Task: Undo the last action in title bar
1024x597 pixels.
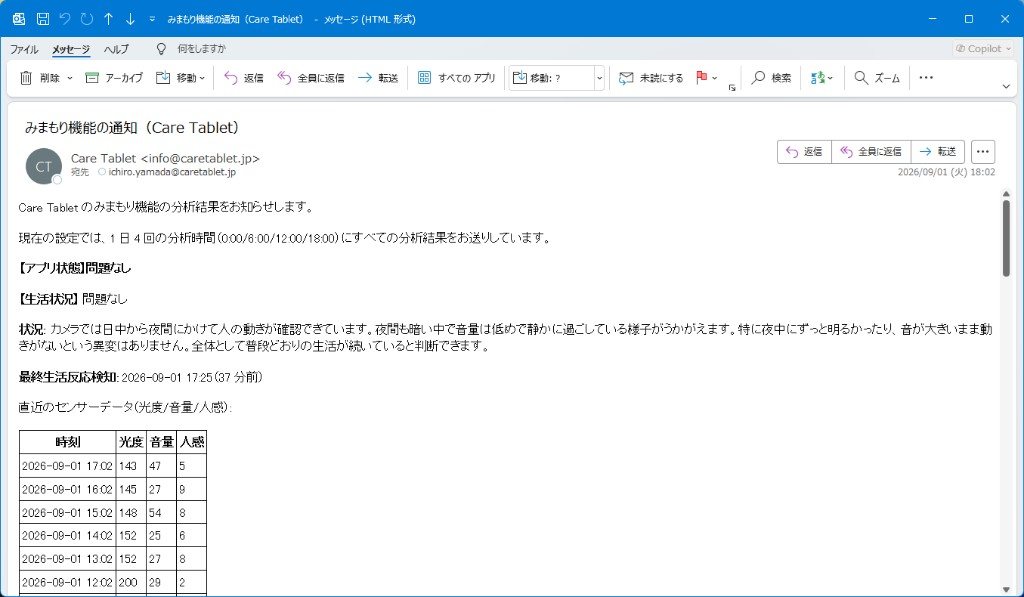Action: pos(64,19)
